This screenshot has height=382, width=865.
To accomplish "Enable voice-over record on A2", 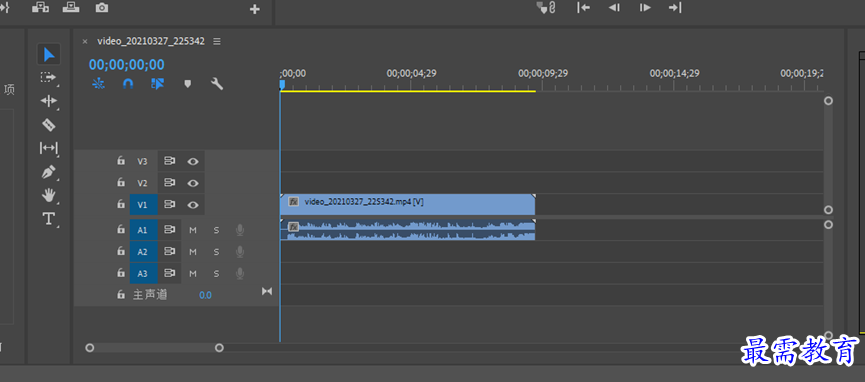I will pyautogui.click(x=240, y=252).
